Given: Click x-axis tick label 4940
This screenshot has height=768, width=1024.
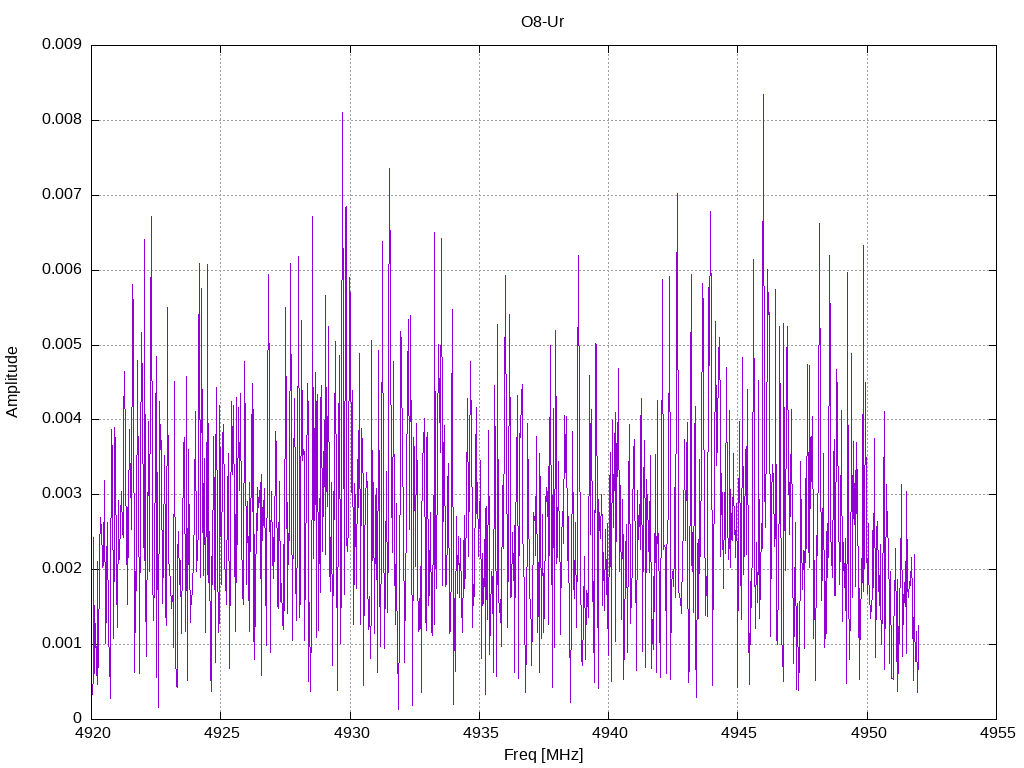Looking at the screenshot, I should tap(610, 733).
